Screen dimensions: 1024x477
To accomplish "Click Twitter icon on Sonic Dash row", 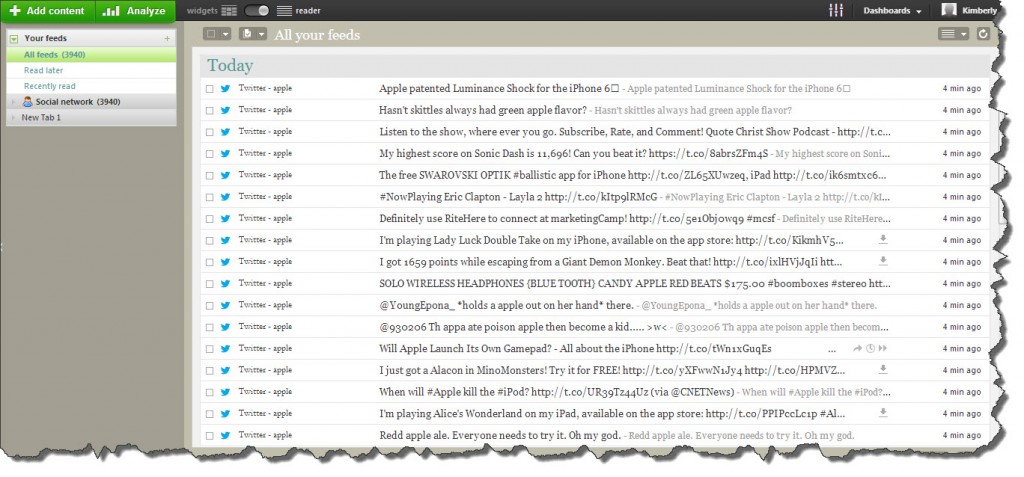I will (225, 154).
